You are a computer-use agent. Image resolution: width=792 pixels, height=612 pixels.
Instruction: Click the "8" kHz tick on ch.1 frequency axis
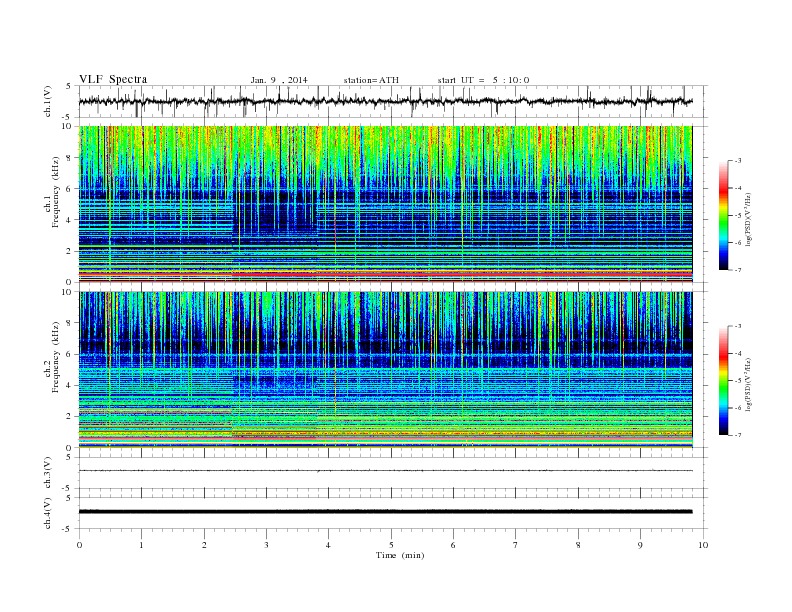[x=69, y=158]
